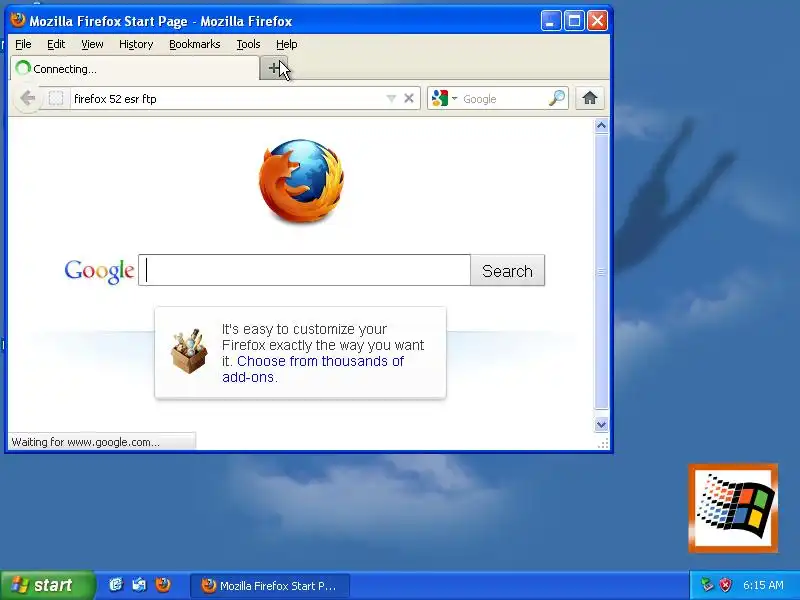Minimize the Firefox window
Image resolution: width=800 pixels, height=600 pixels.
(551, 21)
